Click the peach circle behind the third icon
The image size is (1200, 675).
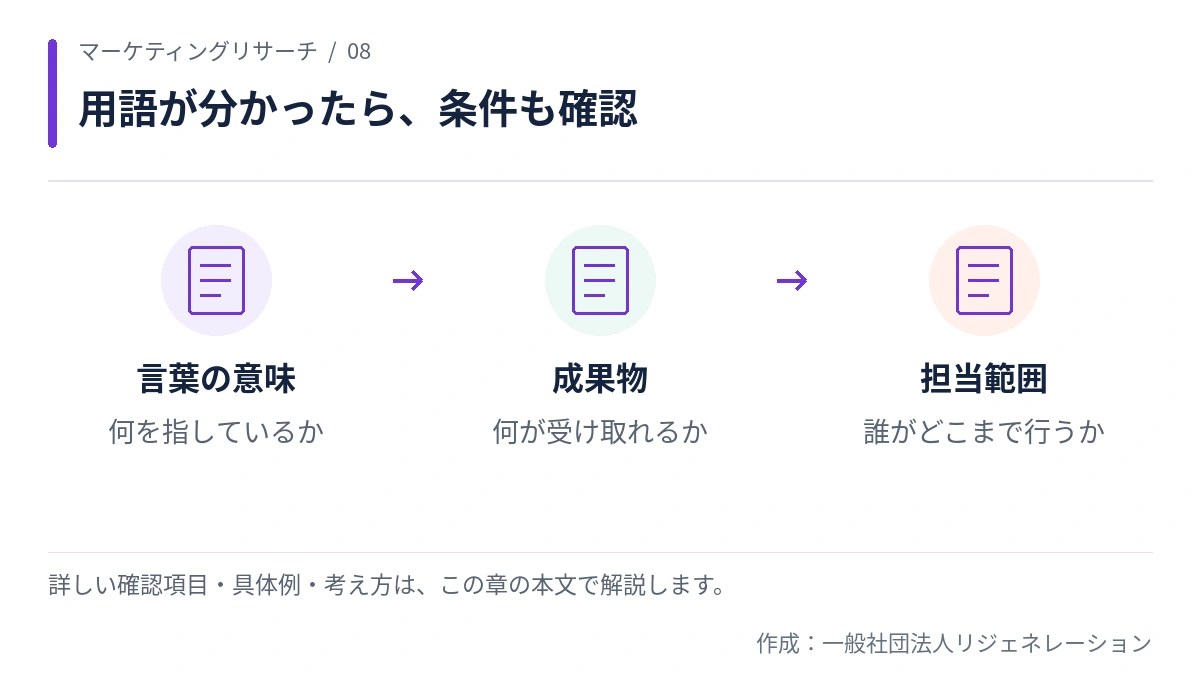984,280
